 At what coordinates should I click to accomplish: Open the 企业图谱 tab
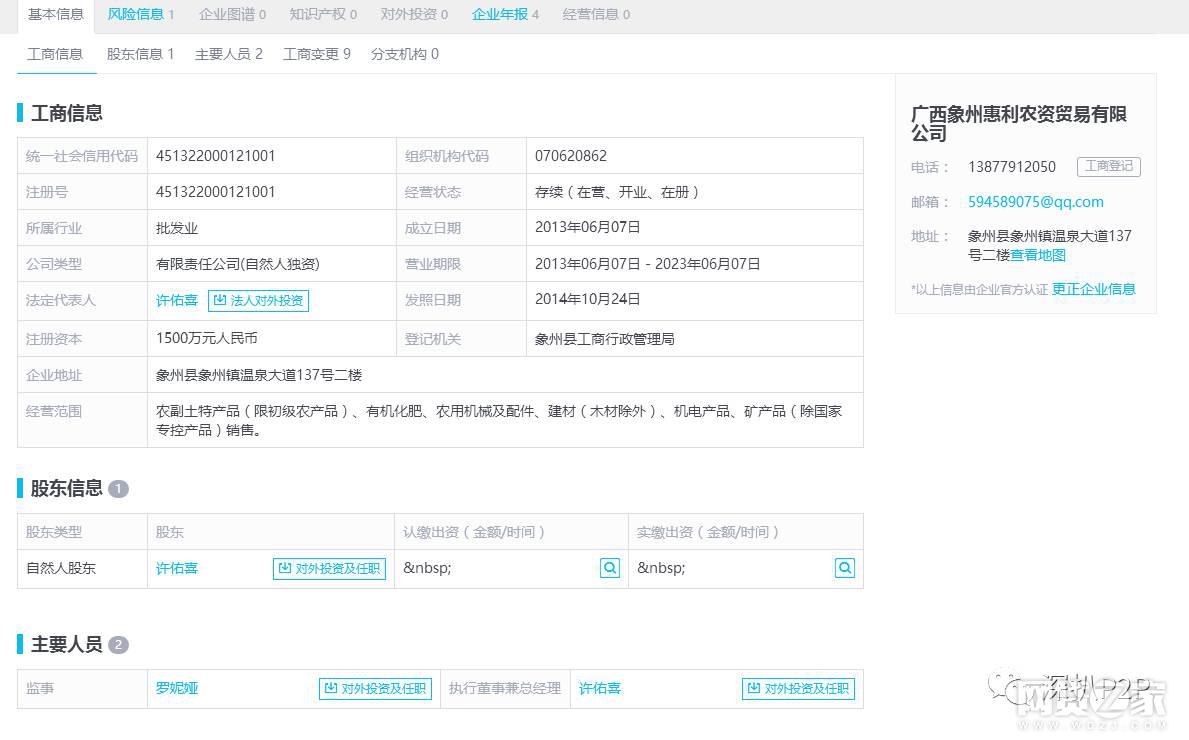point(232,14)
